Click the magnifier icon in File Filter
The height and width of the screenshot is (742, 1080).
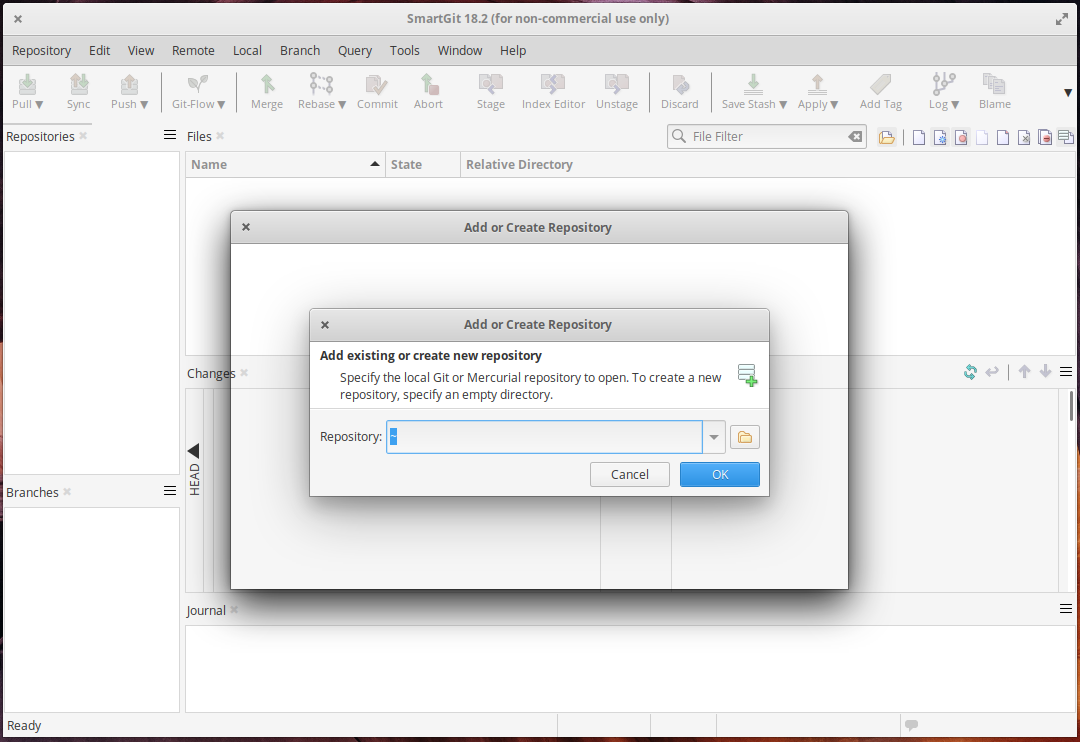click(x=678, y=136)
